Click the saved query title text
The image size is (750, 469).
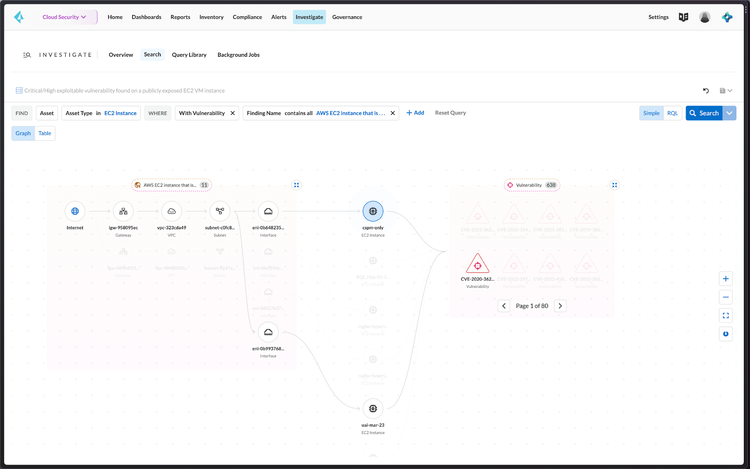click(x=124, y=90)
